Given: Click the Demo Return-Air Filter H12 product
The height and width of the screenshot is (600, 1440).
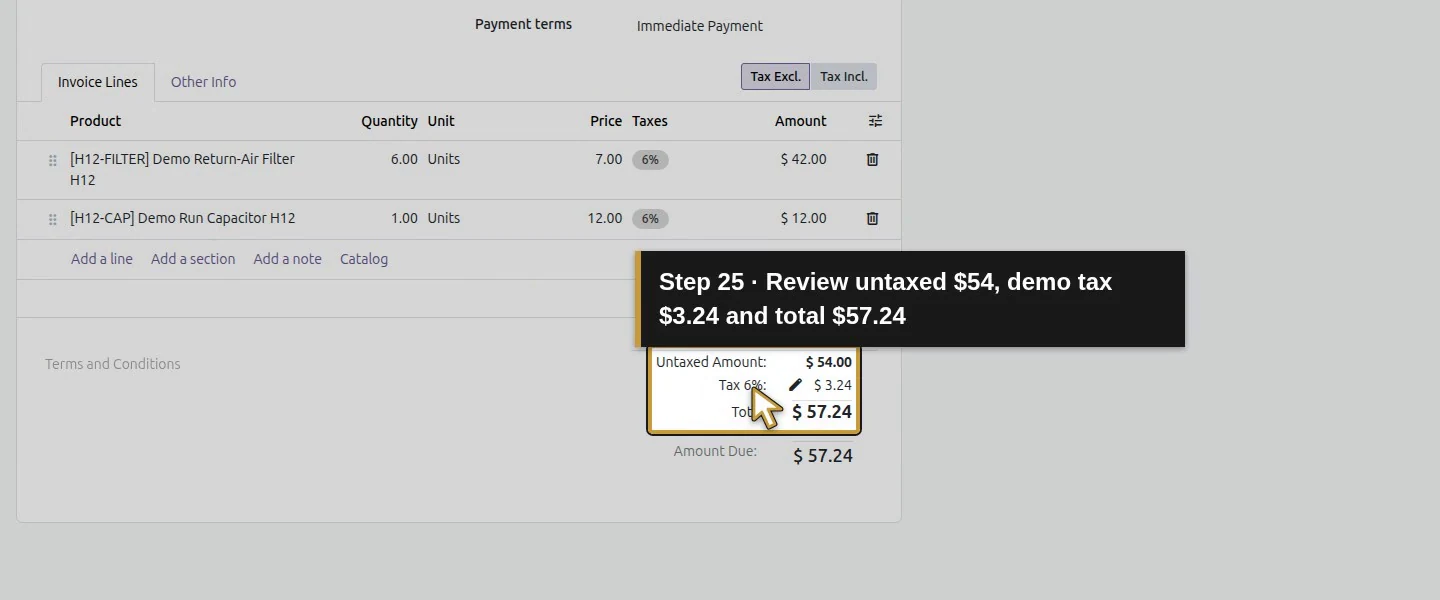Looking at the screenshot, I should pyautogui.click(x=182, y=169).
